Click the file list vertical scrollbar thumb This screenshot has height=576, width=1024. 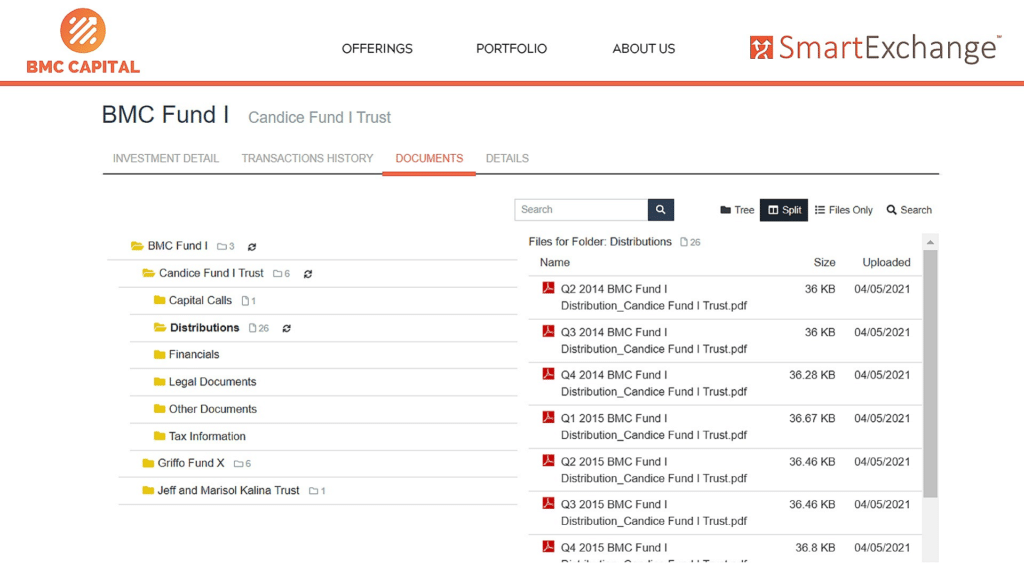(x=930, y=374)
